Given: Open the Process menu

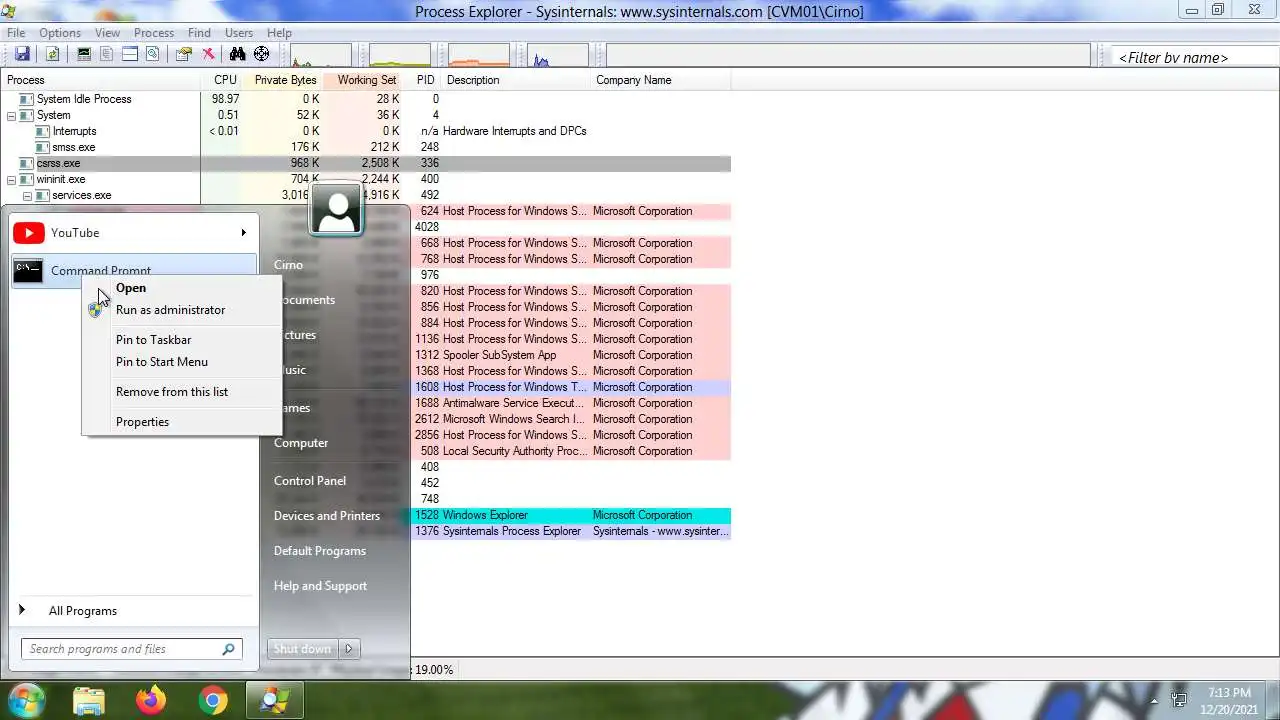Looking at the screenshot, I should pyautogui.click(x=154, y=33).
